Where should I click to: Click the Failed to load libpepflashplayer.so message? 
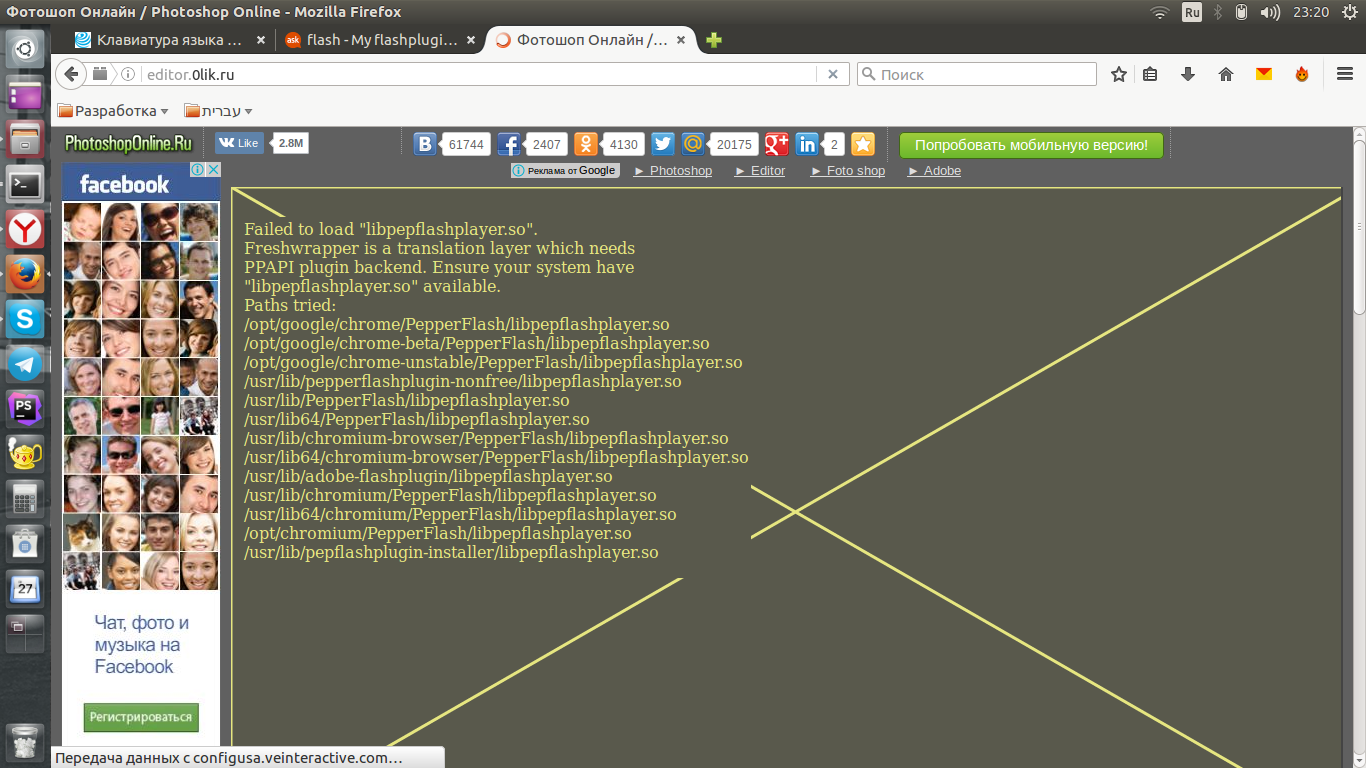pyautogui.click(x=391, y=229)
